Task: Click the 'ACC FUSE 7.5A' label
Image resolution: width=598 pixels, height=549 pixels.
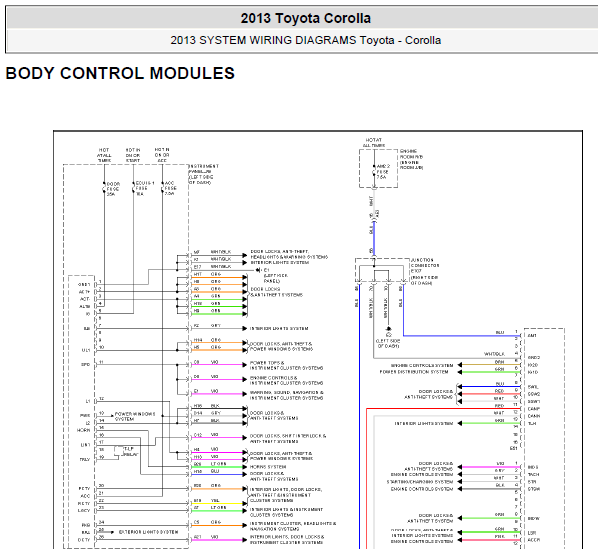Action: (x=170, y=188)
